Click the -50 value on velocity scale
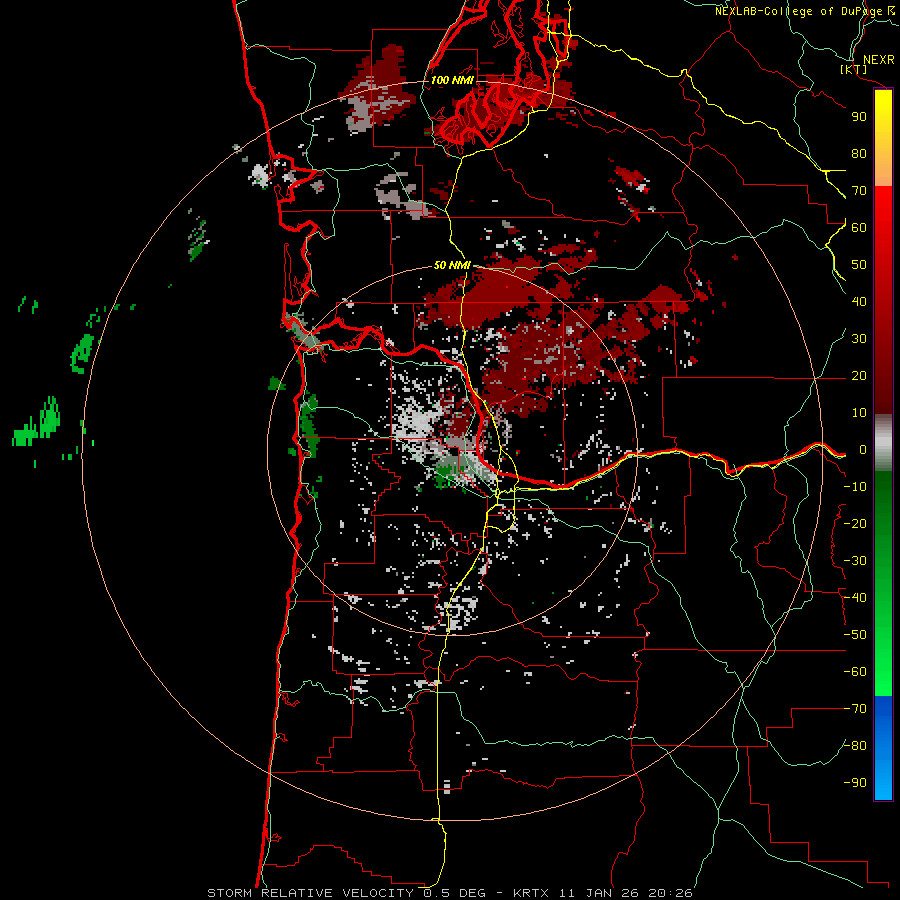This screenshot has width=900, height=900. pos(855,635)
